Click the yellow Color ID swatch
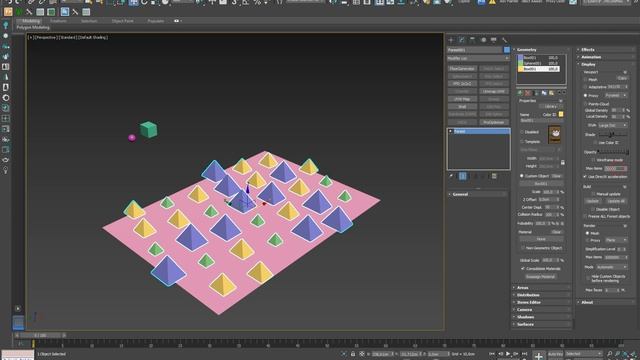 pyautogui.click(x=561, y=114)
